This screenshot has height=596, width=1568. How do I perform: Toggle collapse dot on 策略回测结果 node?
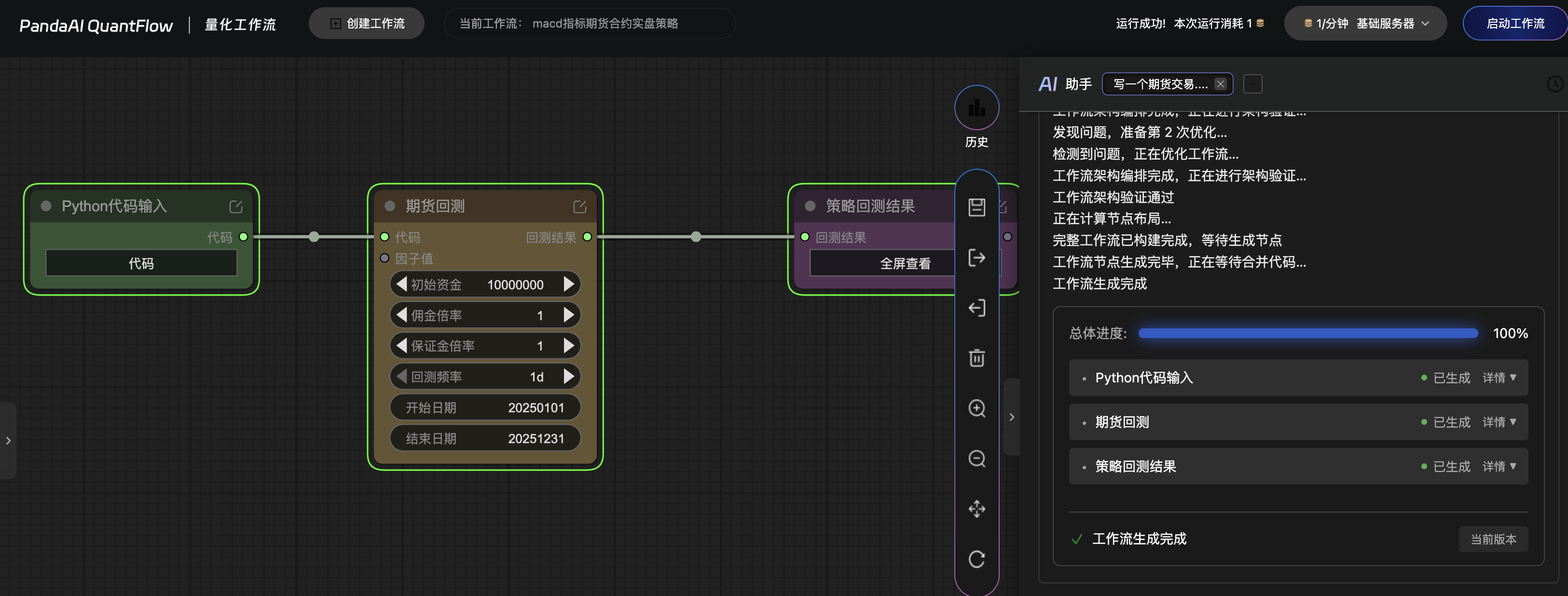click(810, 206)
